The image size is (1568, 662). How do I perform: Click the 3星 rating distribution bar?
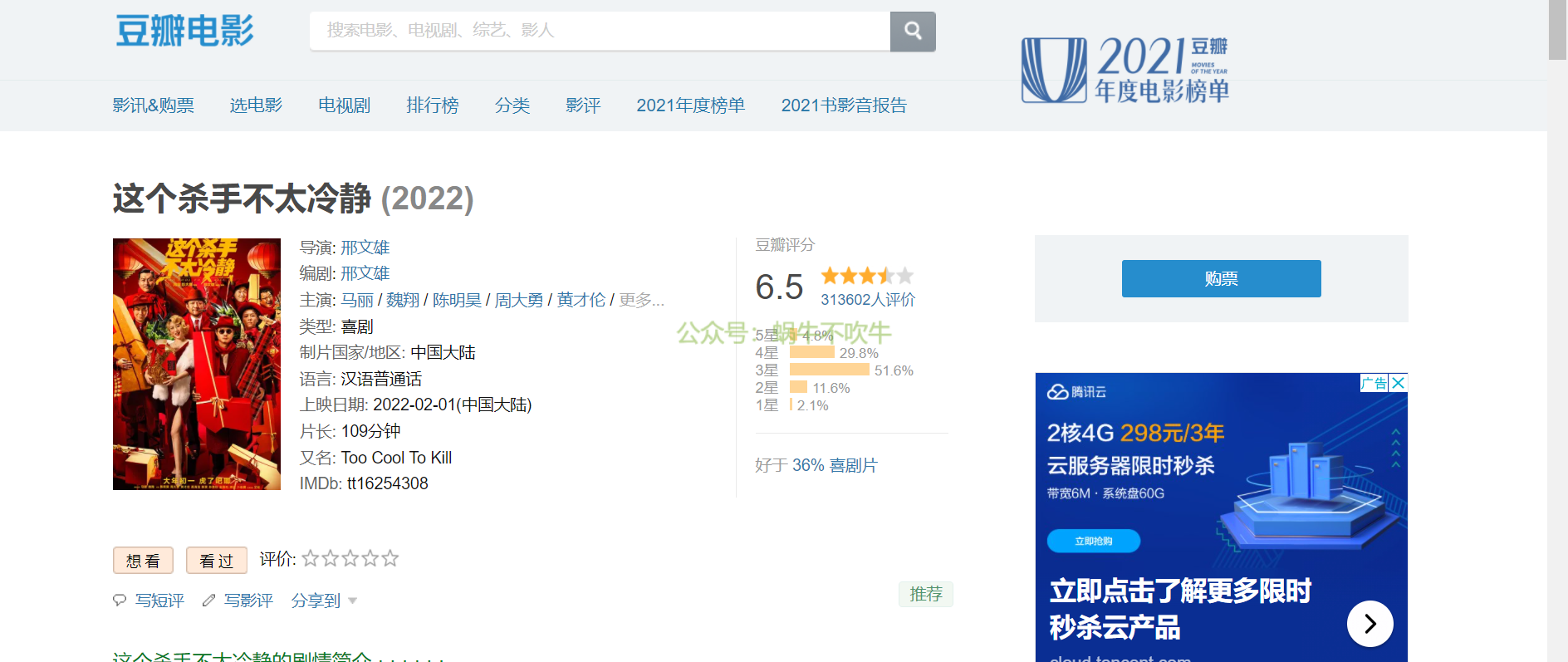tap(829, 370)
